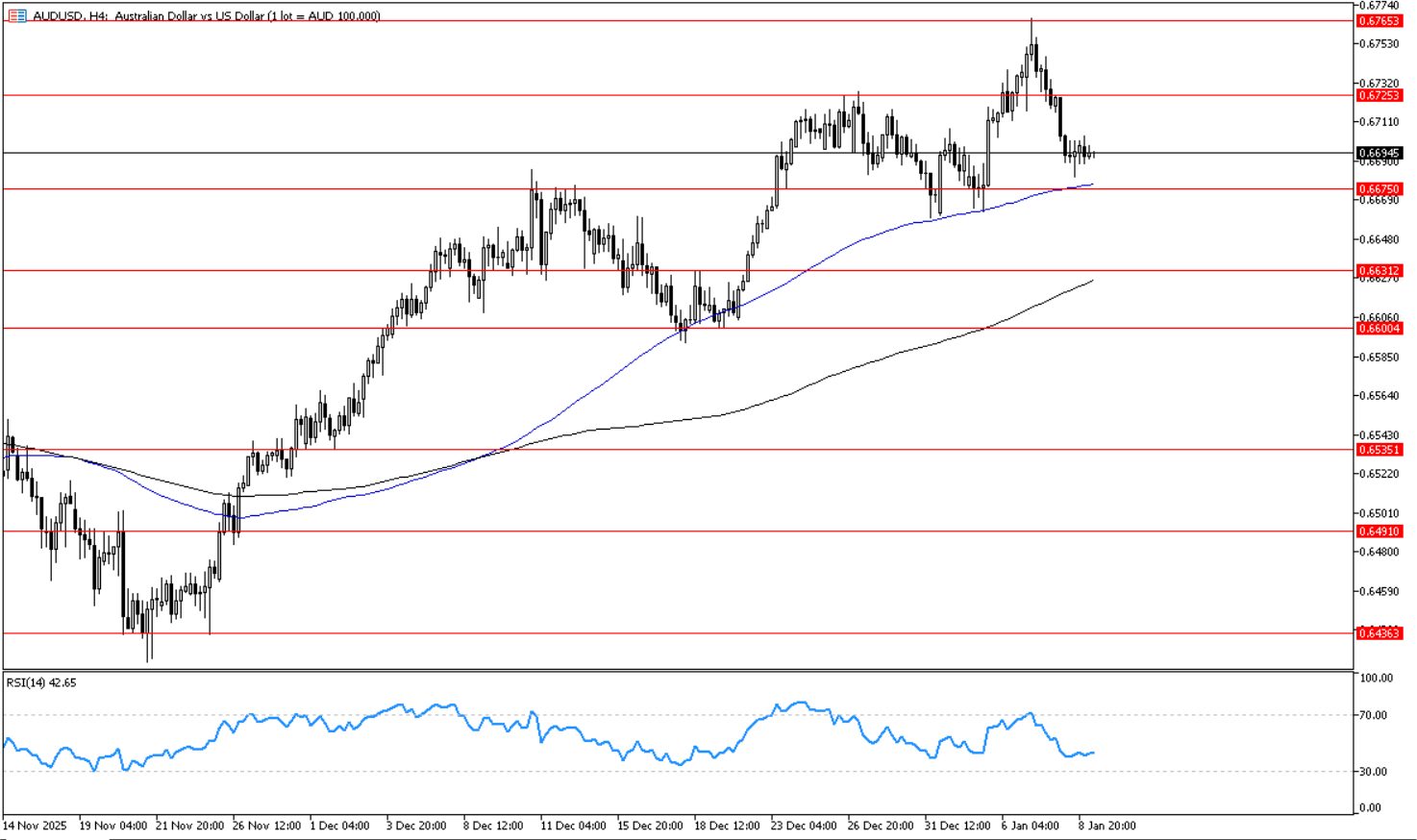Select the red 0.67653 price level label
This screenshot has height=840, width=1417.
1379,21
